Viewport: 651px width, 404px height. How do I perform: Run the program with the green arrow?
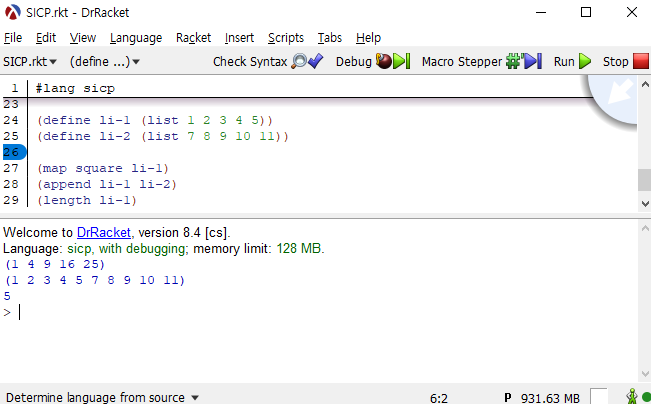click(585, 62)
